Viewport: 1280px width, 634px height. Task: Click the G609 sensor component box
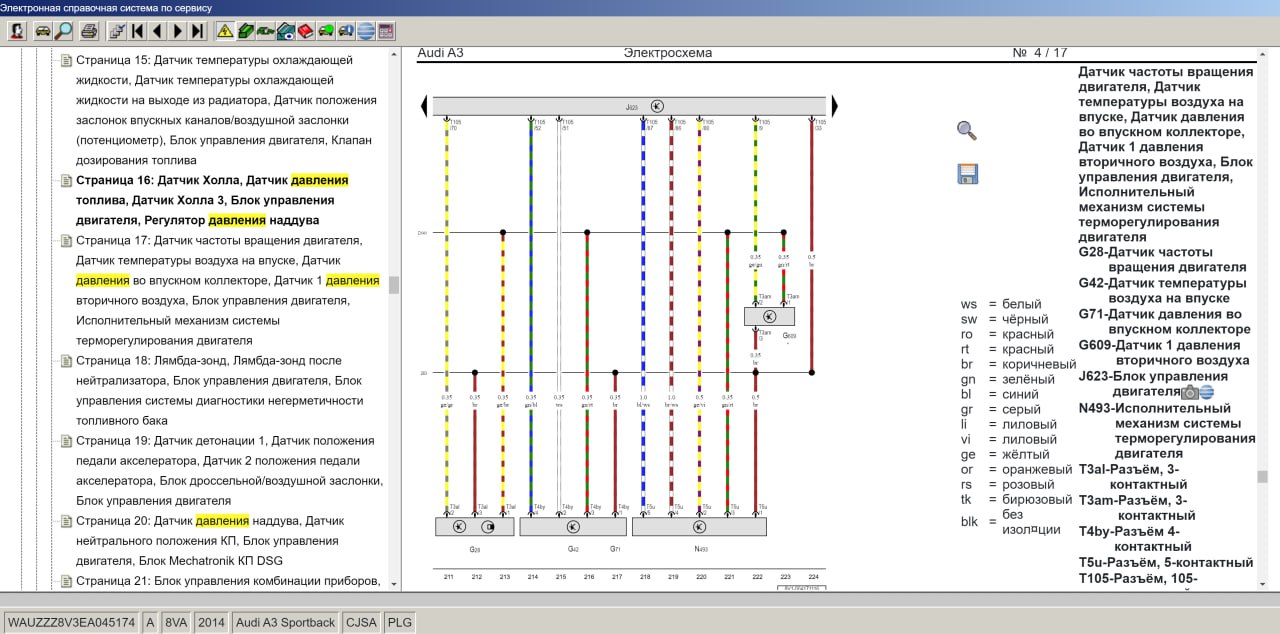tap(770, 316)
